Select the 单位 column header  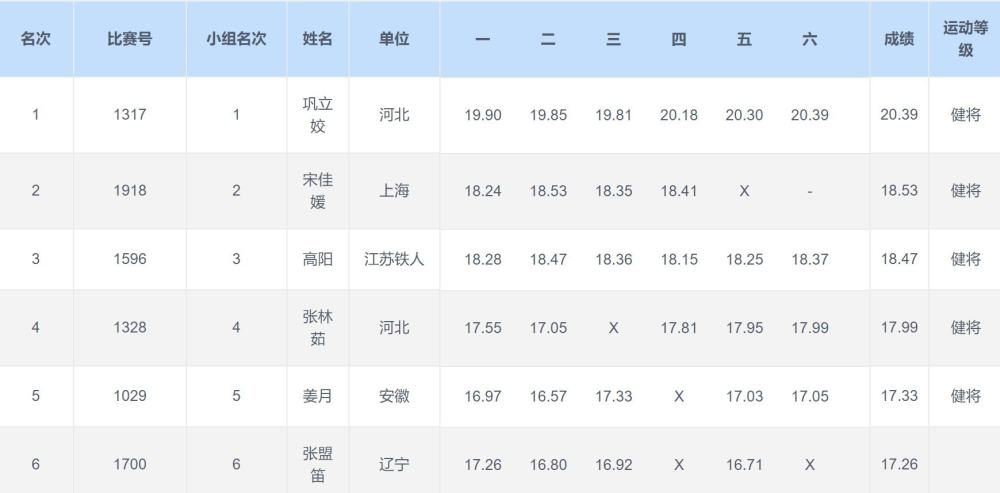(x=394, y=40)
